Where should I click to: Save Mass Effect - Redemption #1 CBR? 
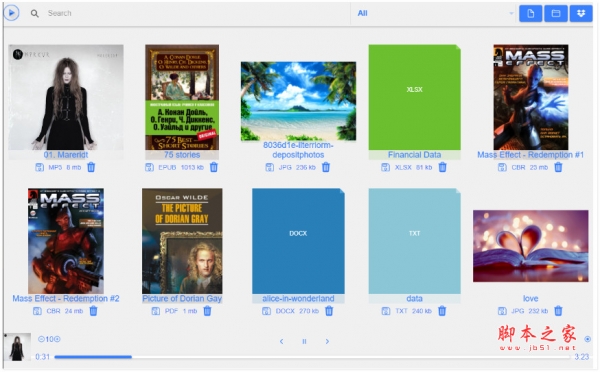coord(502,167)
